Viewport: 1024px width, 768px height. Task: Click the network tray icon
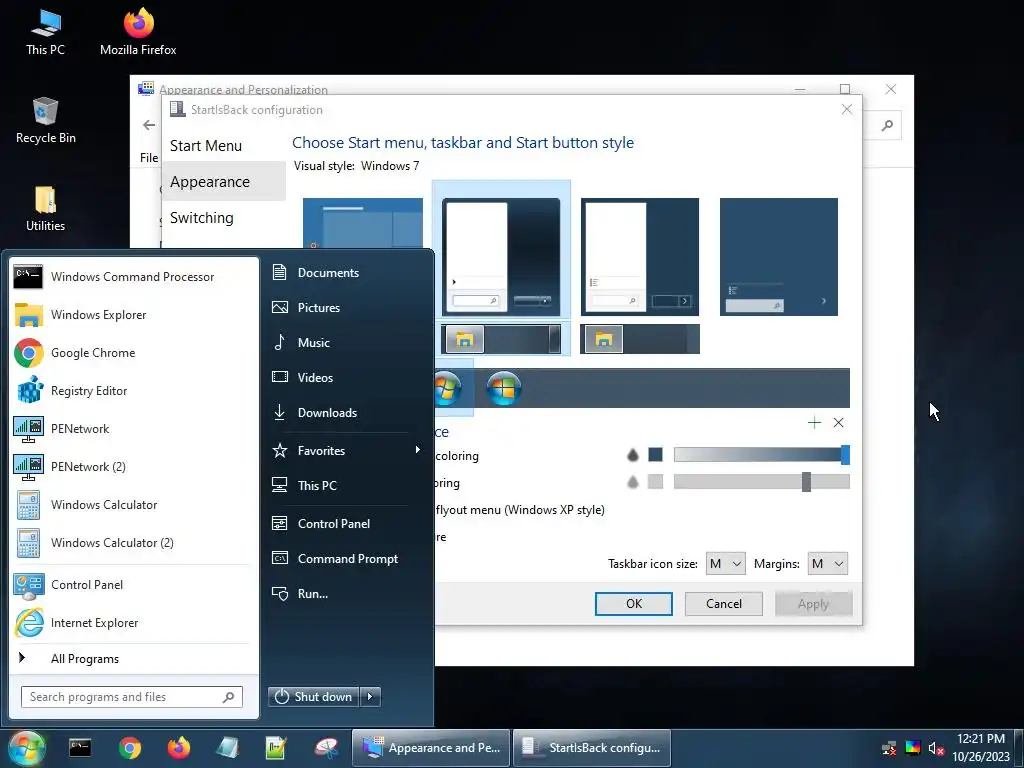click(x=889, y=748)
